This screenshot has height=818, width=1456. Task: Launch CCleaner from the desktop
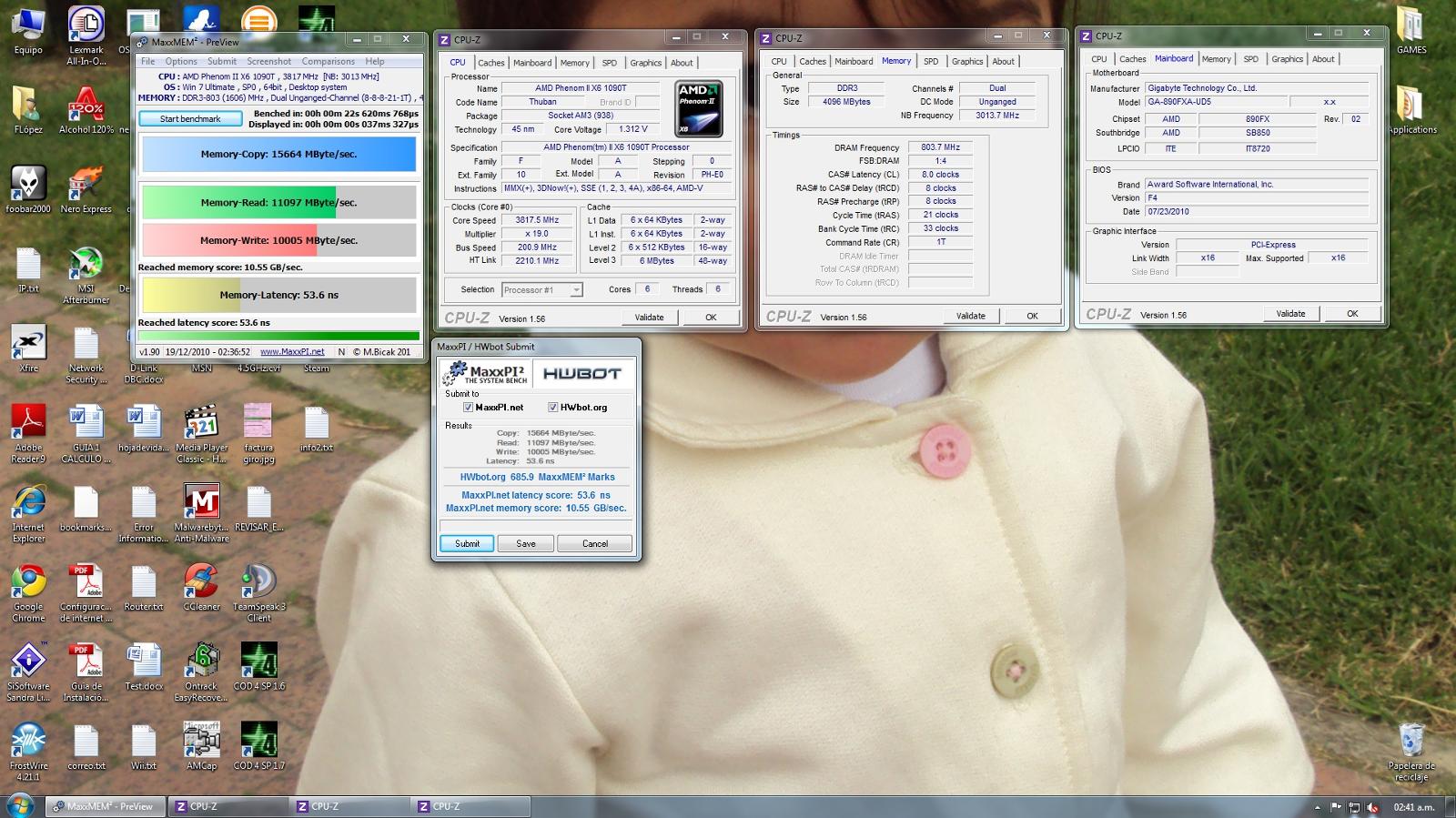pyautogui.click(x=201, y=588)
